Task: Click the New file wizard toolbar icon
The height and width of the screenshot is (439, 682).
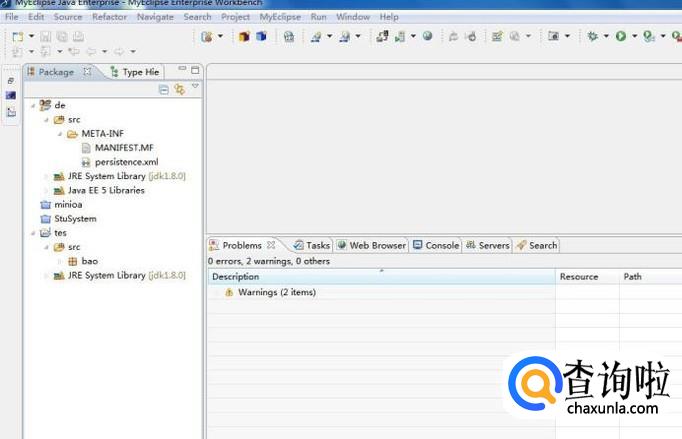Action: pyautogui.click(x=17, y=36)
